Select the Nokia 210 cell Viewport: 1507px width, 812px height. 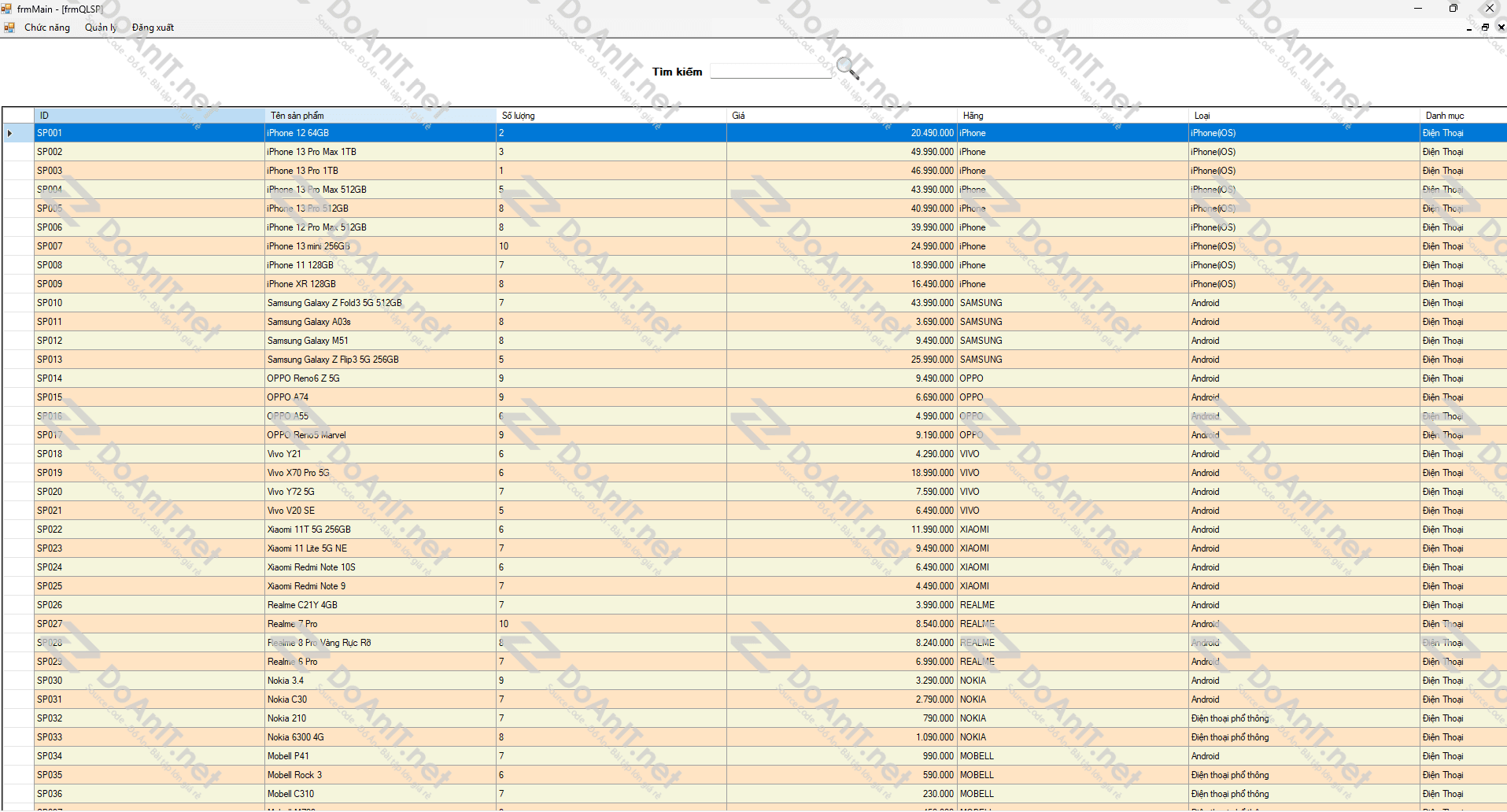coord(381,718)
